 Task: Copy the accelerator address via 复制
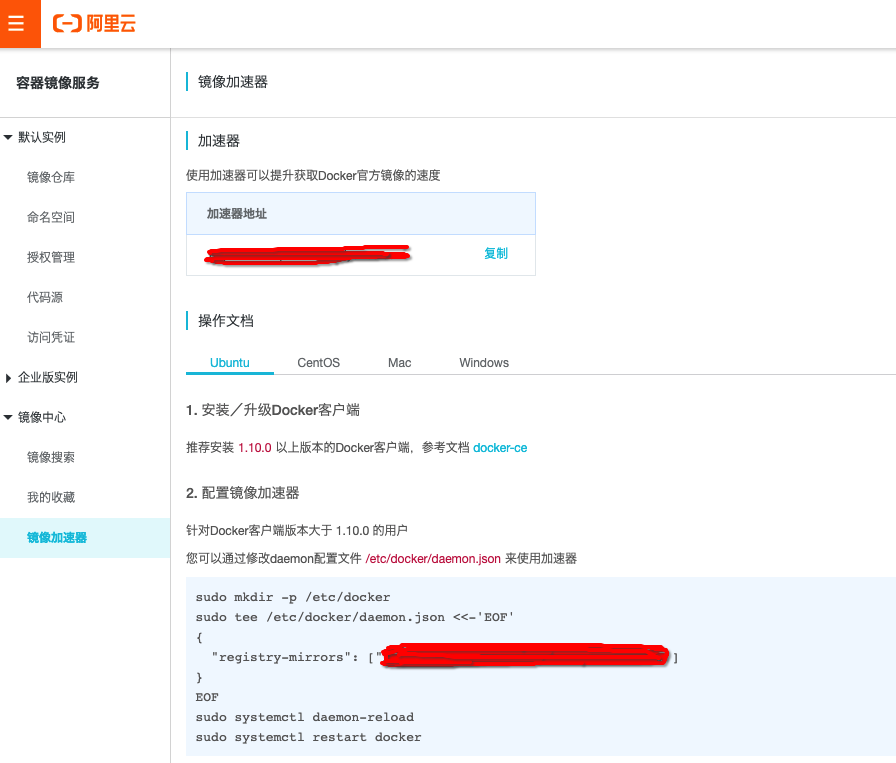[x=495, y=253]
